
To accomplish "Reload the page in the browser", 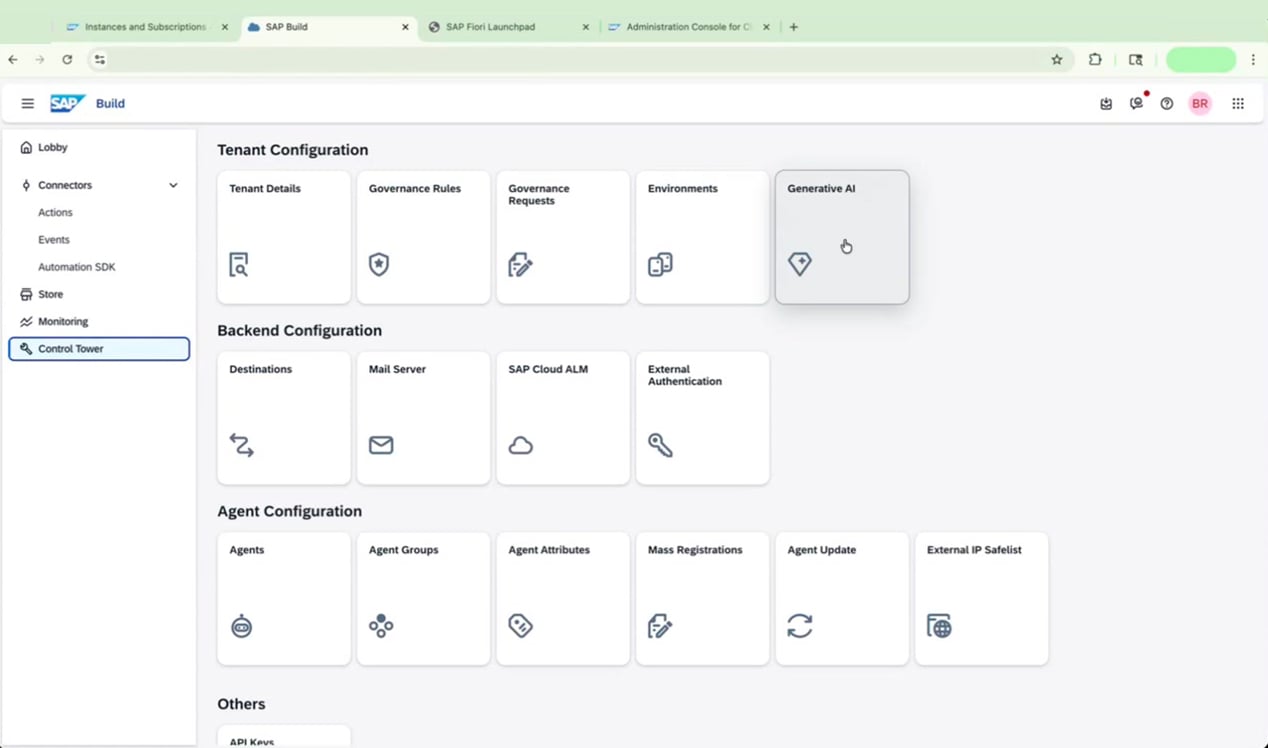I will (x=67, y=60).
